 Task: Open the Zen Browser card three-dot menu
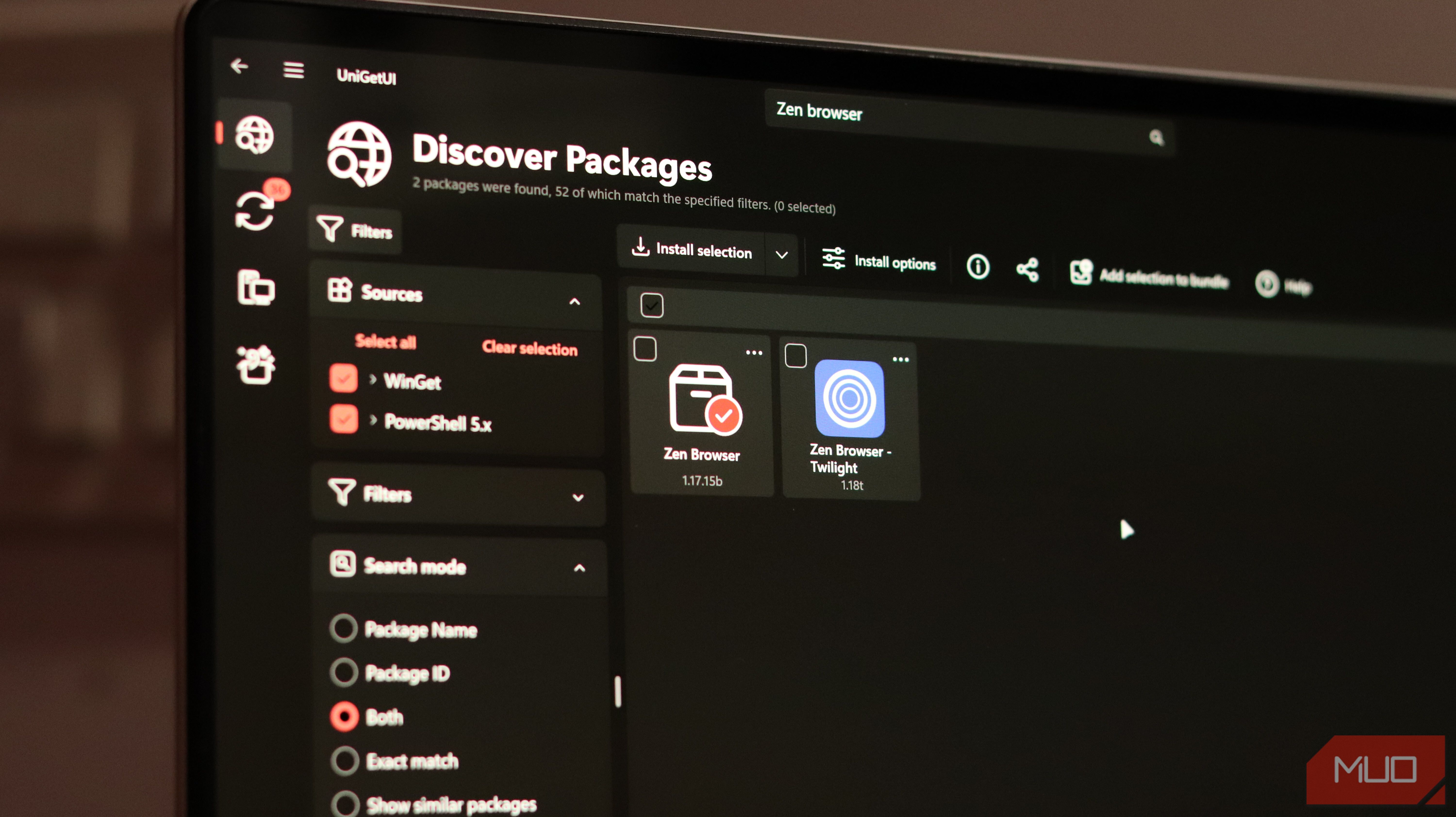click(x=754, y=352)
